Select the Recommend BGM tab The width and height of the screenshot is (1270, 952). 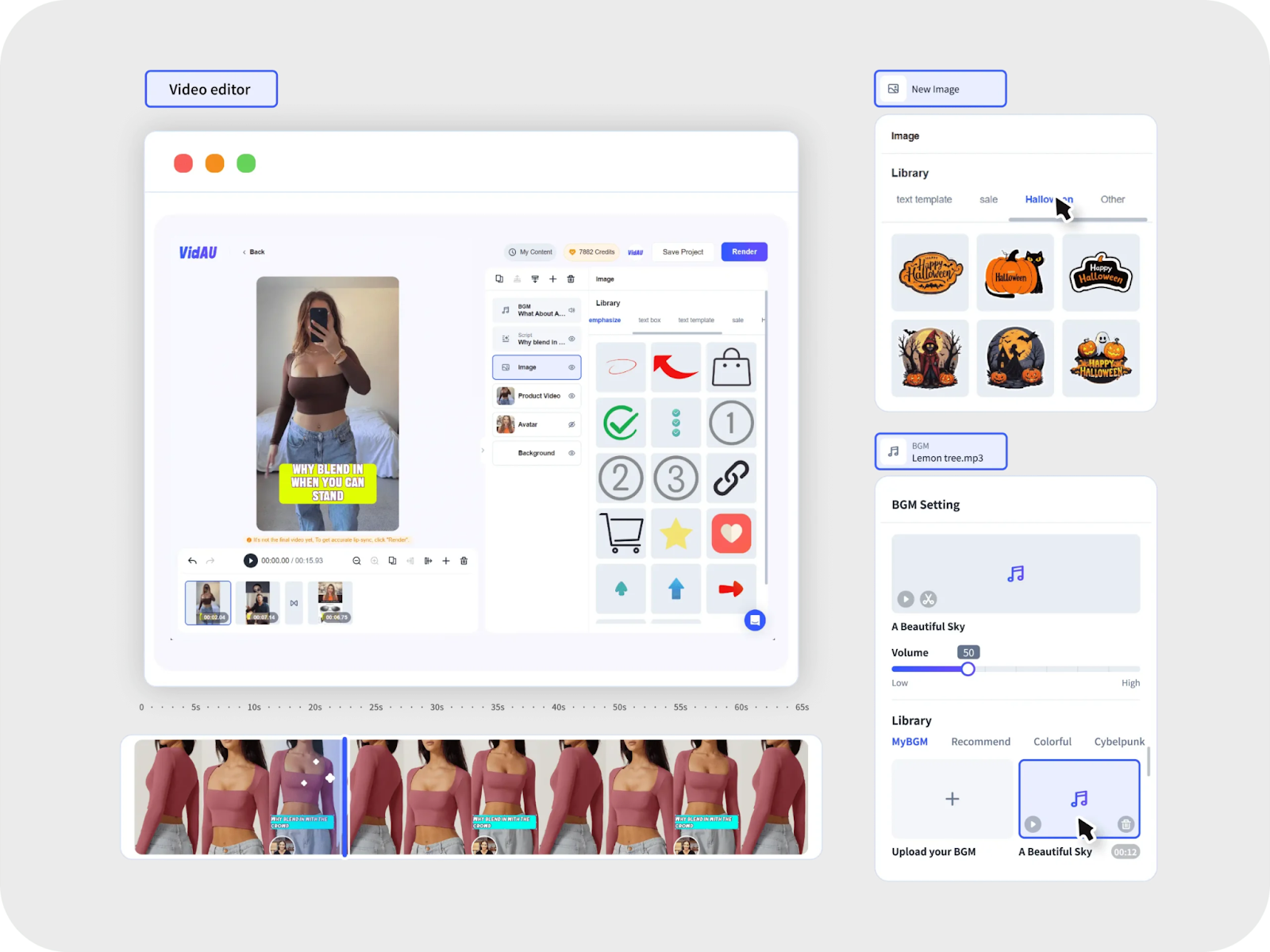980,742
